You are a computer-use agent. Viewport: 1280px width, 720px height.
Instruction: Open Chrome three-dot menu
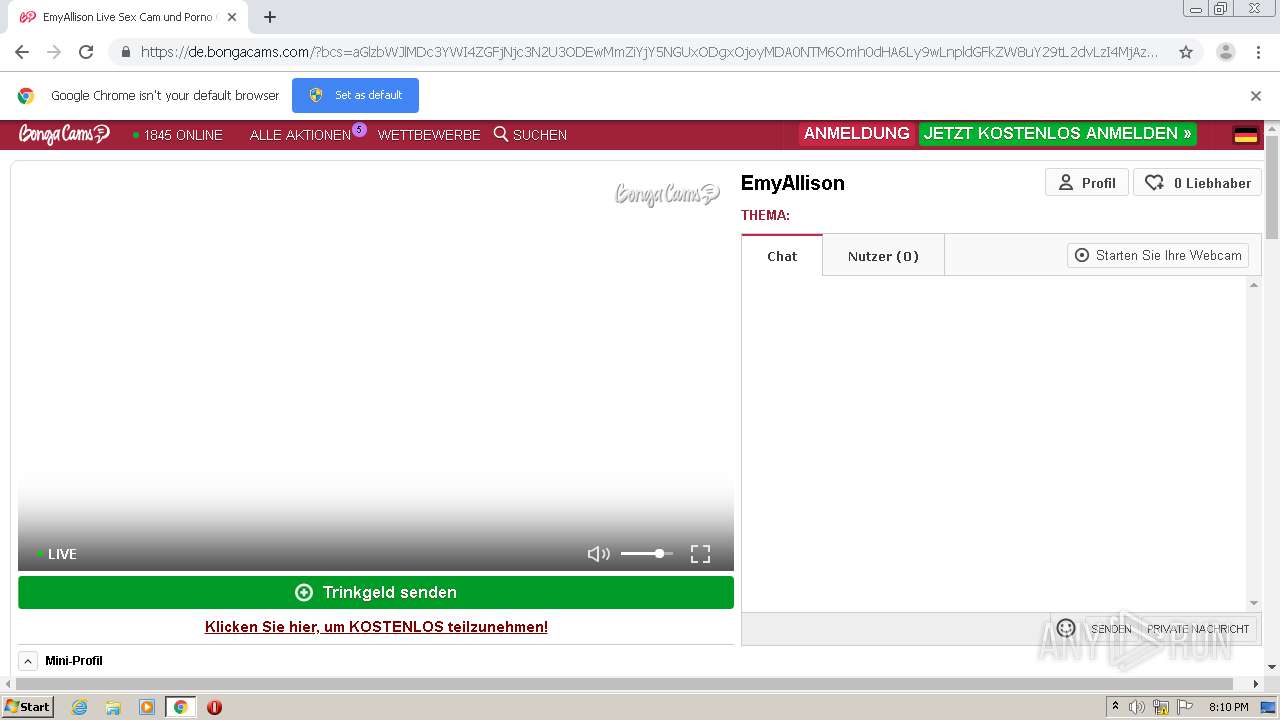coord(1258,52)
